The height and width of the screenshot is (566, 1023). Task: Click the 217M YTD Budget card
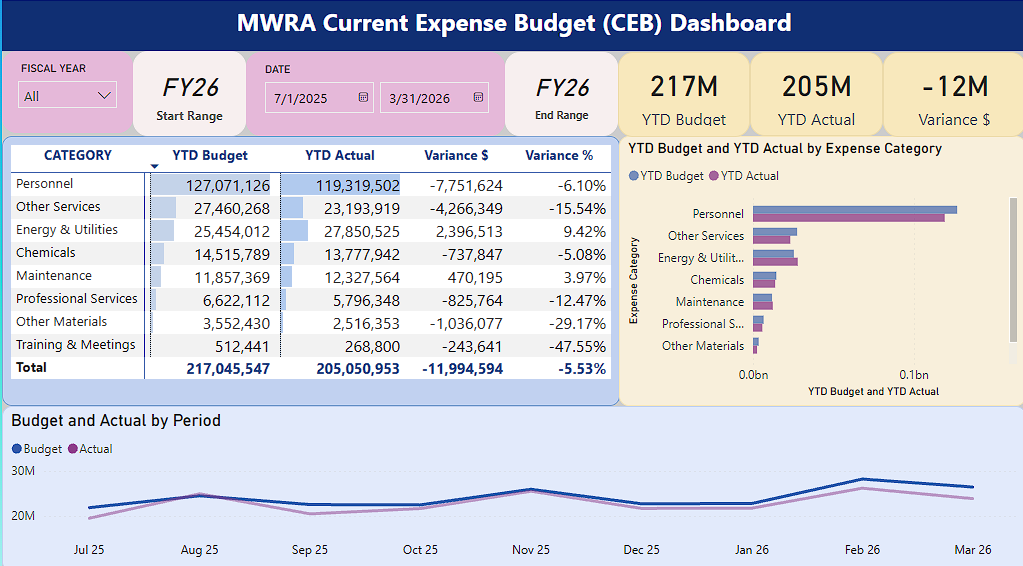684,95
